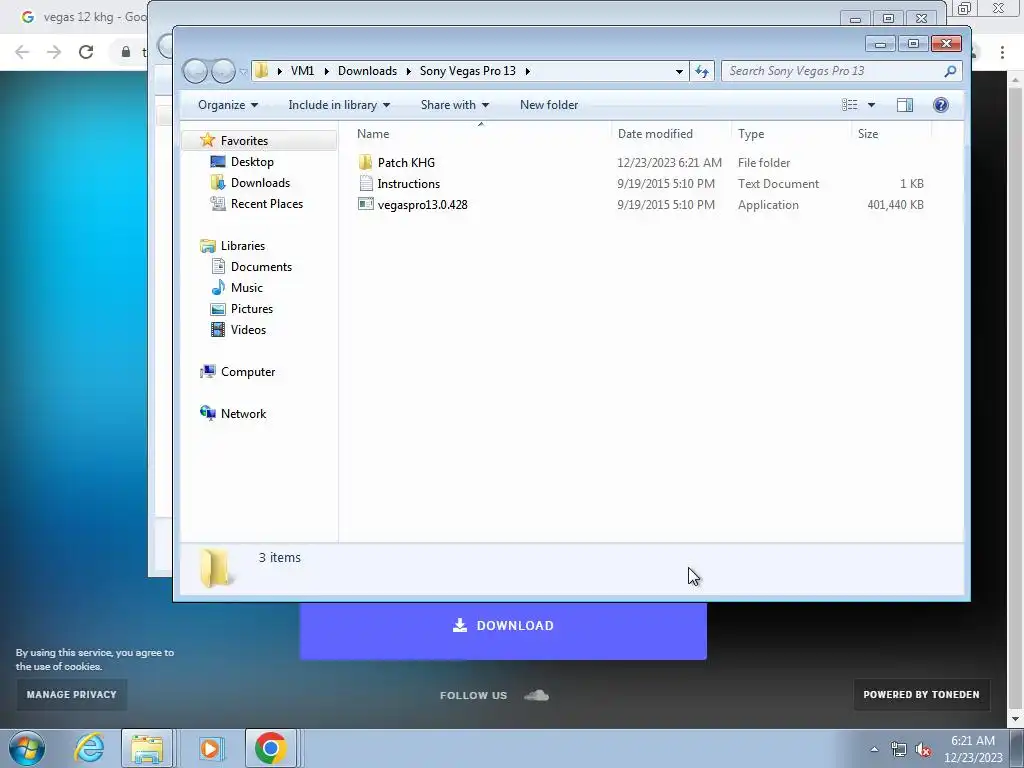Click the blue DOWNLOAD button in Chrome
Screen dimensions: 1024x768
click(503, 626)
